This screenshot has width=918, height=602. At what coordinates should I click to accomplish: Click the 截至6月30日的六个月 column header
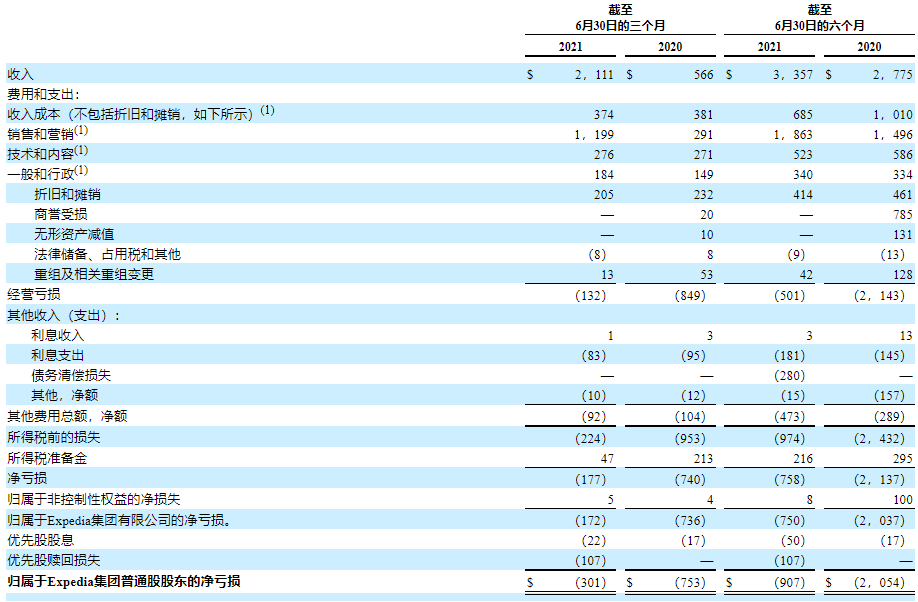click(819, 17)
